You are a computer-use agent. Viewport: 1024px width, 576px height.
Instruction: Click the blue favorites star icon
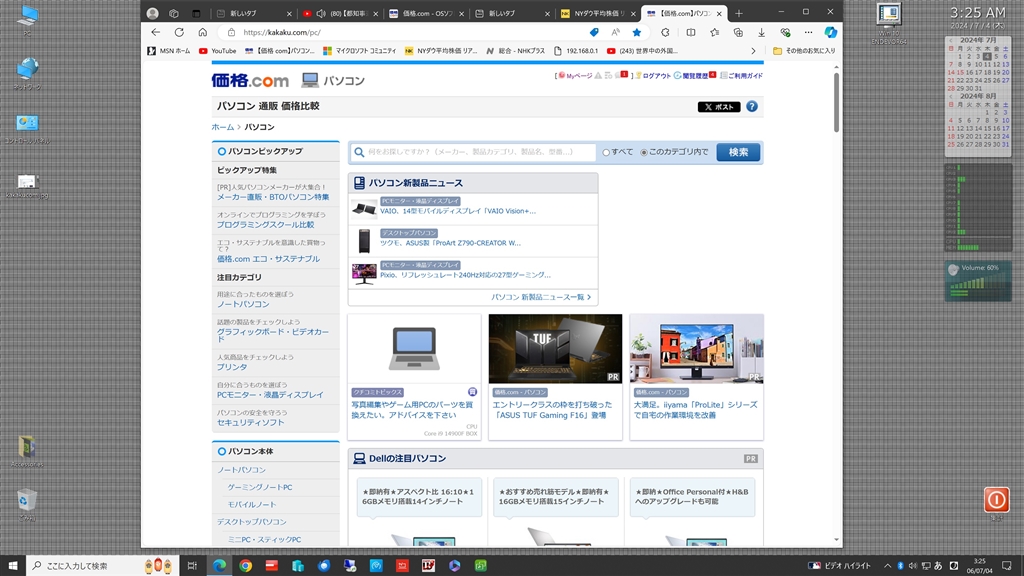pyautogui.click(x=637, y=32)
